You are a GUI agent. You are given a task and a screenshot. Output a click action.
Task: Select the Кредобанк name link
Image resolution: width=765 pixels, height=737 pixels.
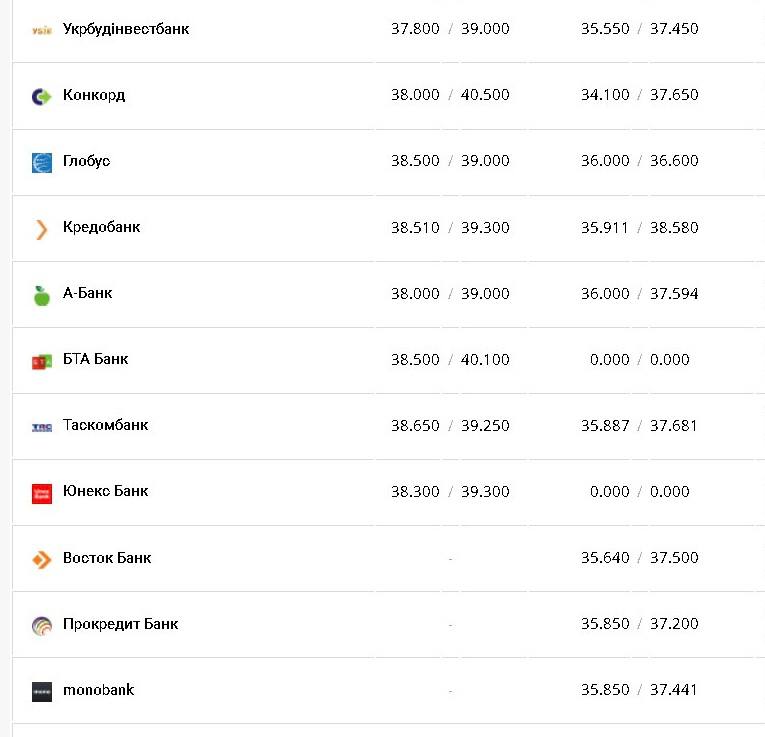(x=101, y=227)
